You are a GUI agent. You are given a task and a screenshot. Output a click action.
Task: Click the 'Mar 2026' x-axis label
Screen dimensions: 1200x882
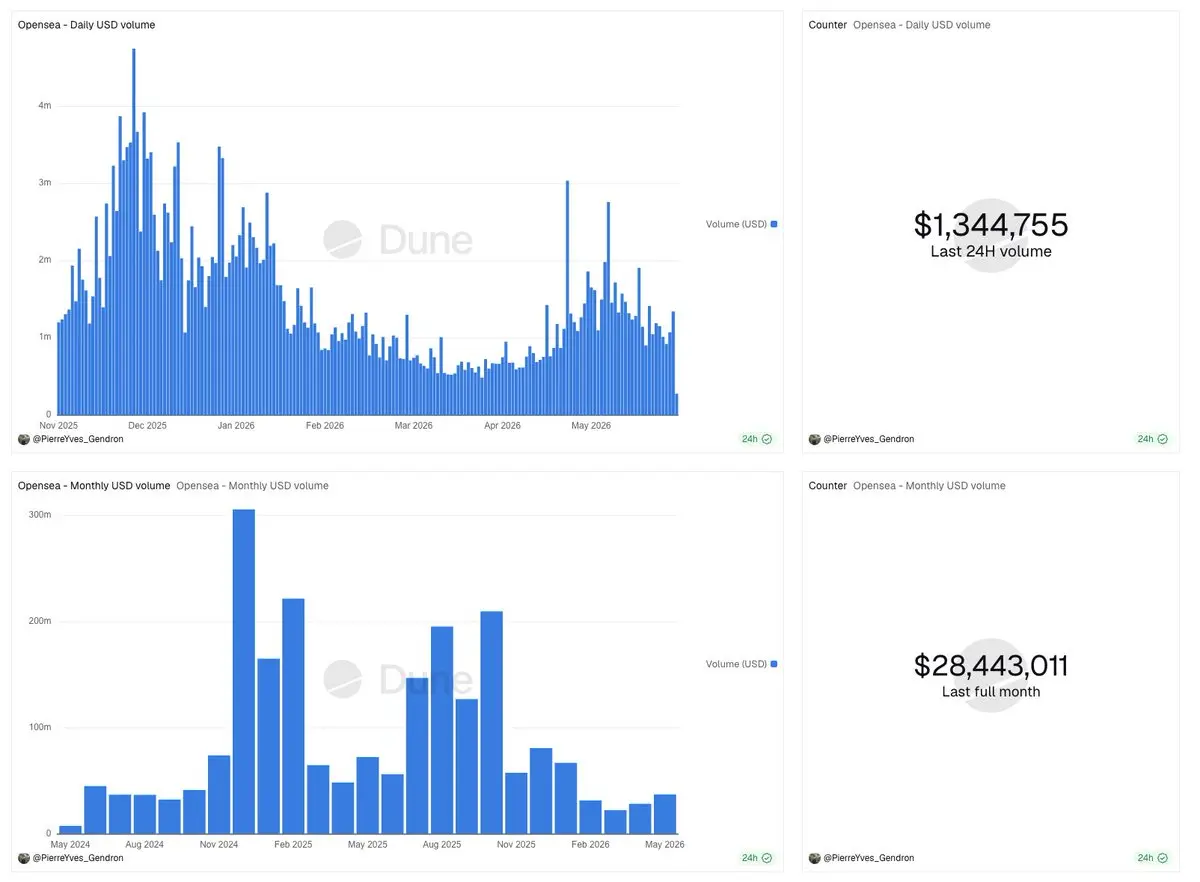coord(413,426)
